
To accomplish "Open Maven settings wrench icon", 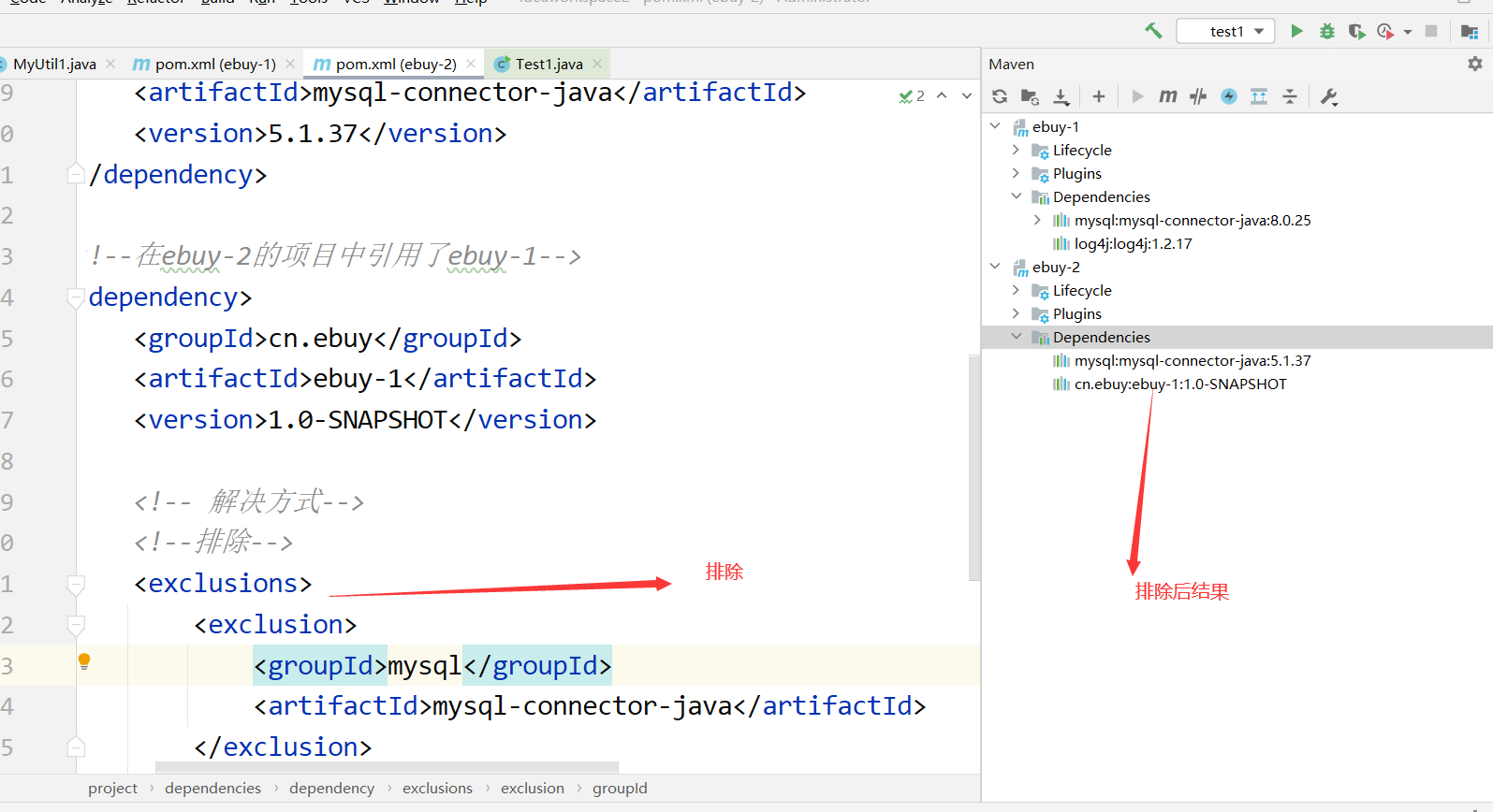I will coord(1328,96).
